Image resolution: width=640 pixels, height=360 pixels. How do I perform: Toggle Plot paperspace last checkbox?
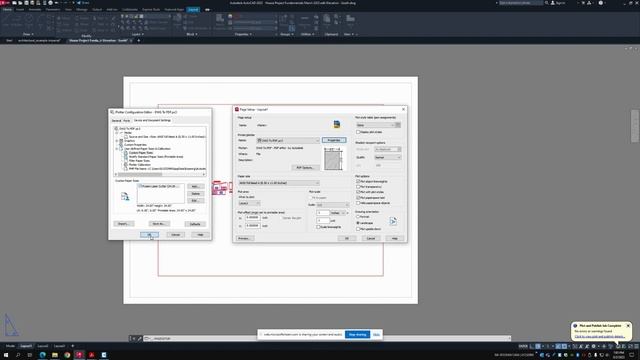click(358, 198)
